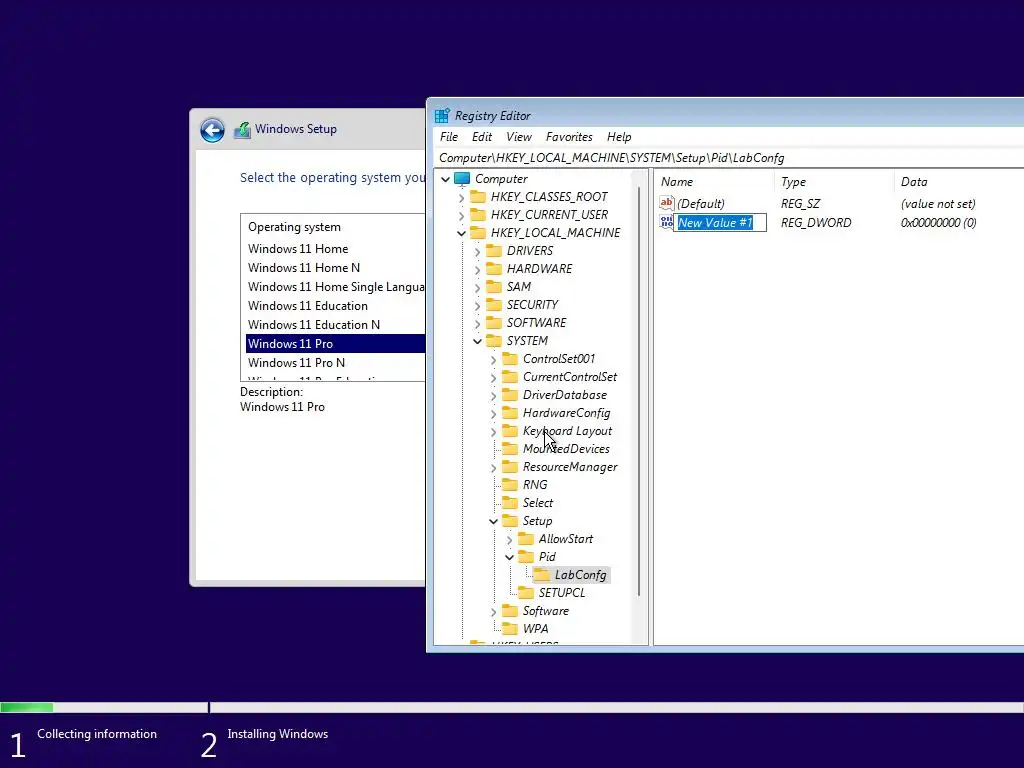
Task: Click the Select key folder icon
Action: [x=510, y=503]
